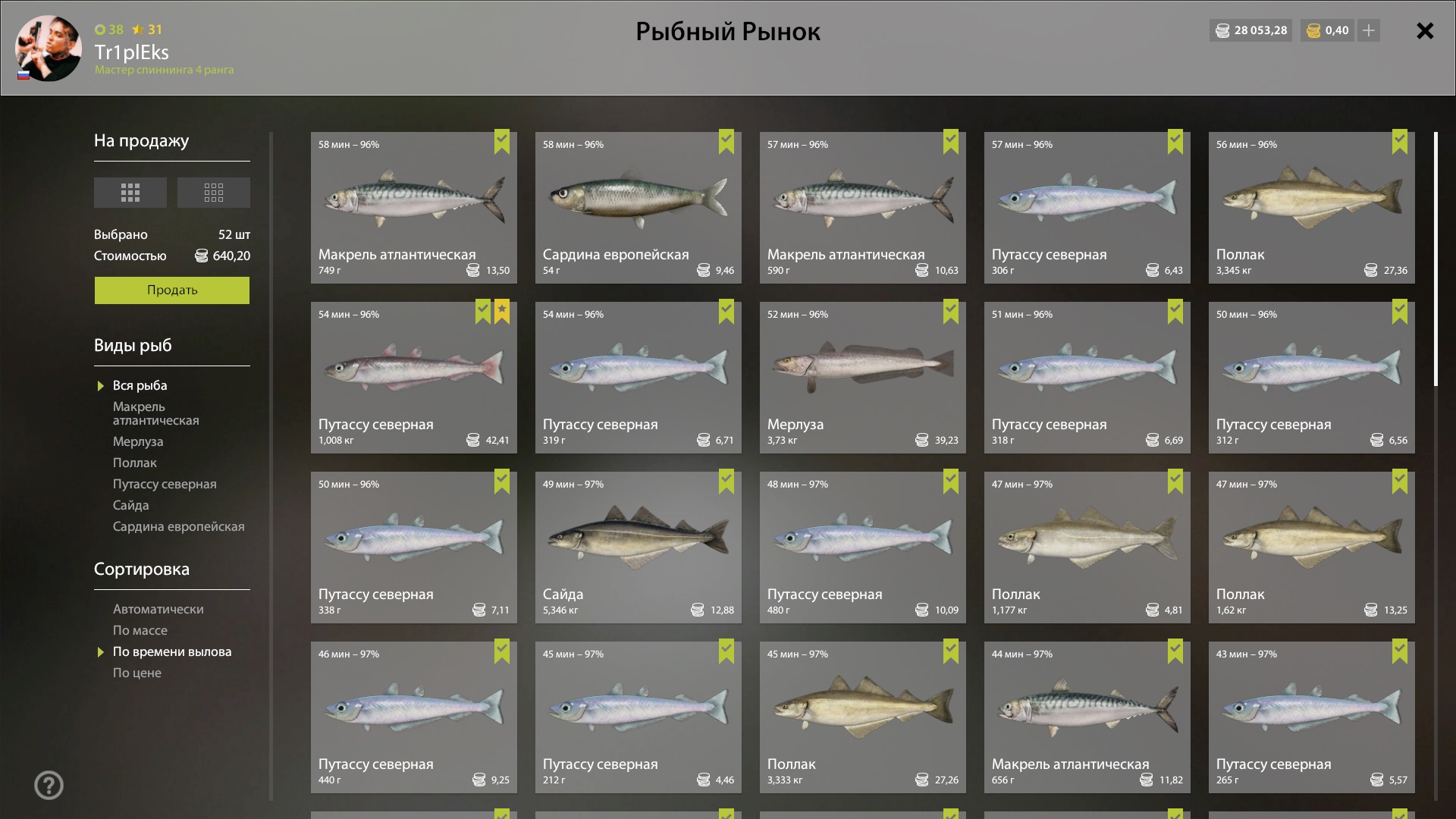
Task: Choose Автоматически sorting option
Action: tap(158, 609)
